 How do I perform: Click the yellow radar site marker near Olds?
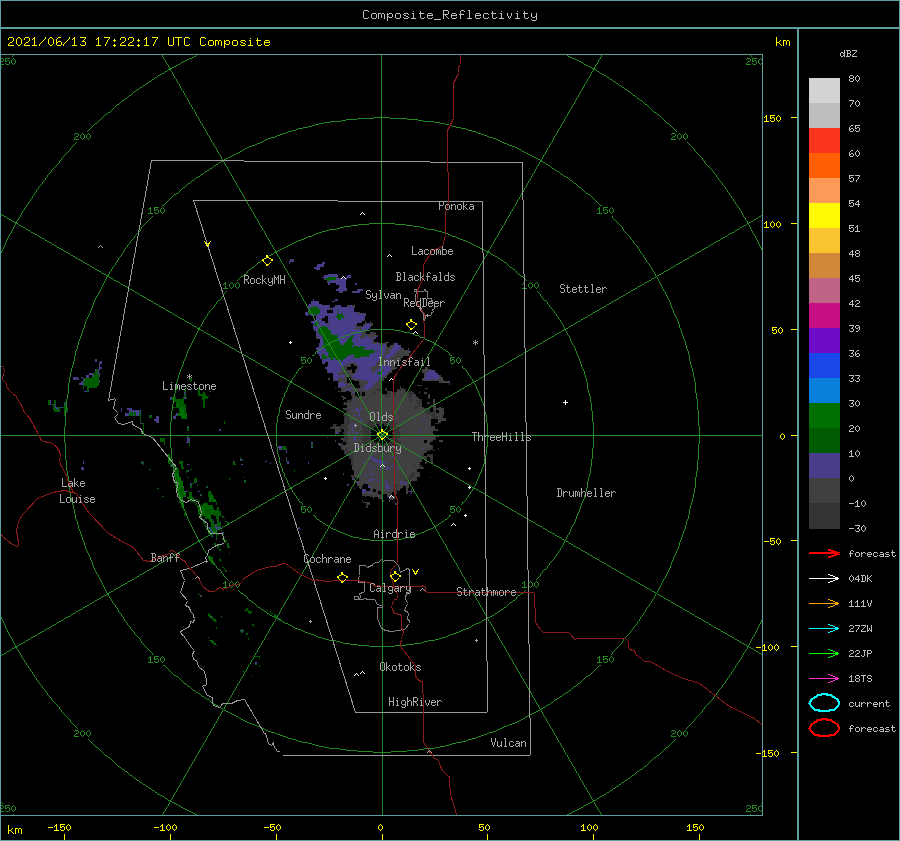coord(382,435)
